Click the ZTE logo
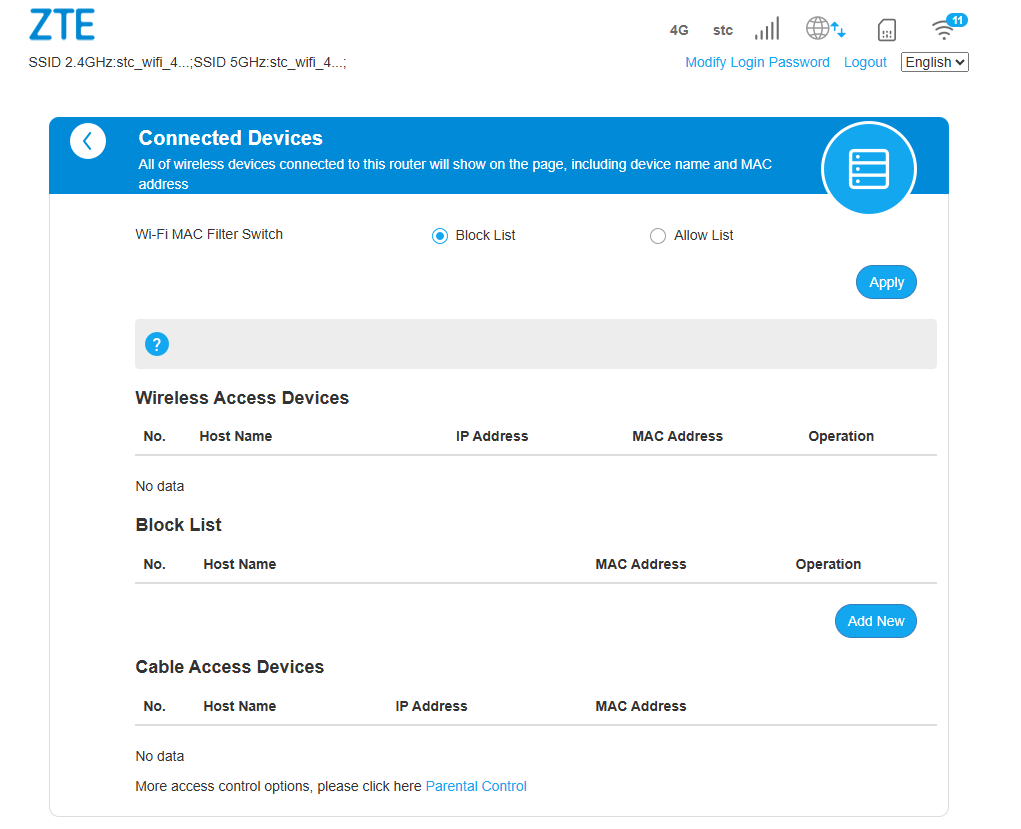 [62, 25]
